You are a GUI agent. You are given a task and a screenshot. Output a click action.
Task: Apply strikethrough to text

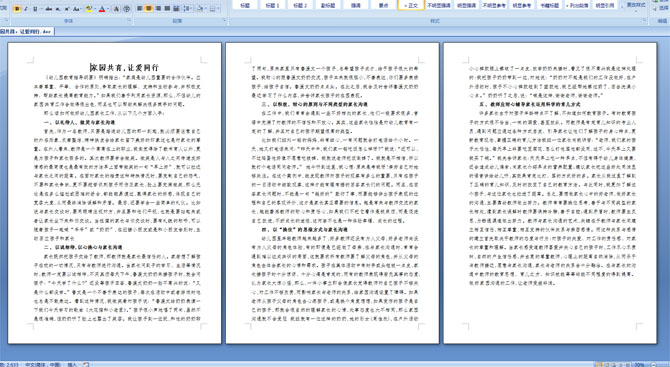click(49, 9)
